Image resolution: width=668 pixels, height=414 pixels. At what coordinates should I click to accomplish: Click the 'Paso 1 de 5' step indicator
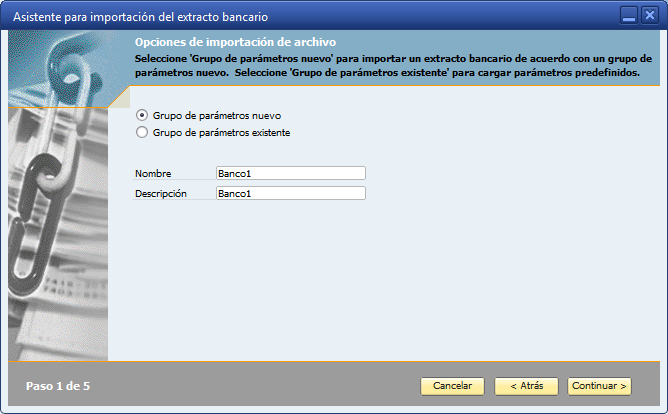pos(57,385)
